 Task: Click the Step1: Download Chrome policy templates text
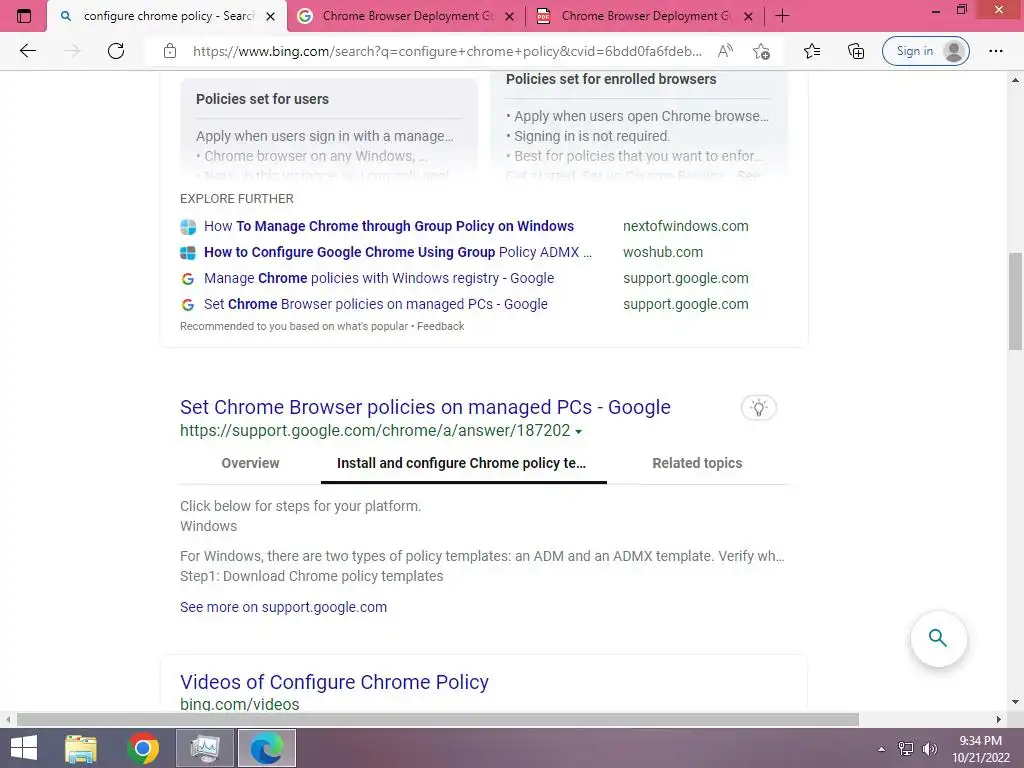point(312,576)
